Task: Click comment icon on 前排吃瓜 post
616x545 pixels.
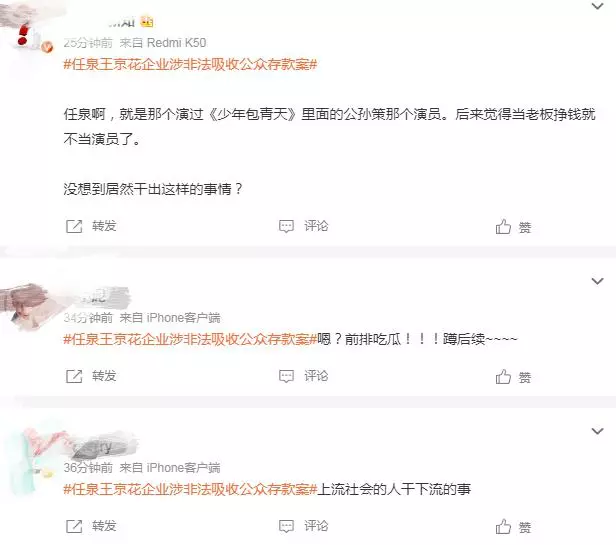Action: pyautogui.click(x=286, y=376)
